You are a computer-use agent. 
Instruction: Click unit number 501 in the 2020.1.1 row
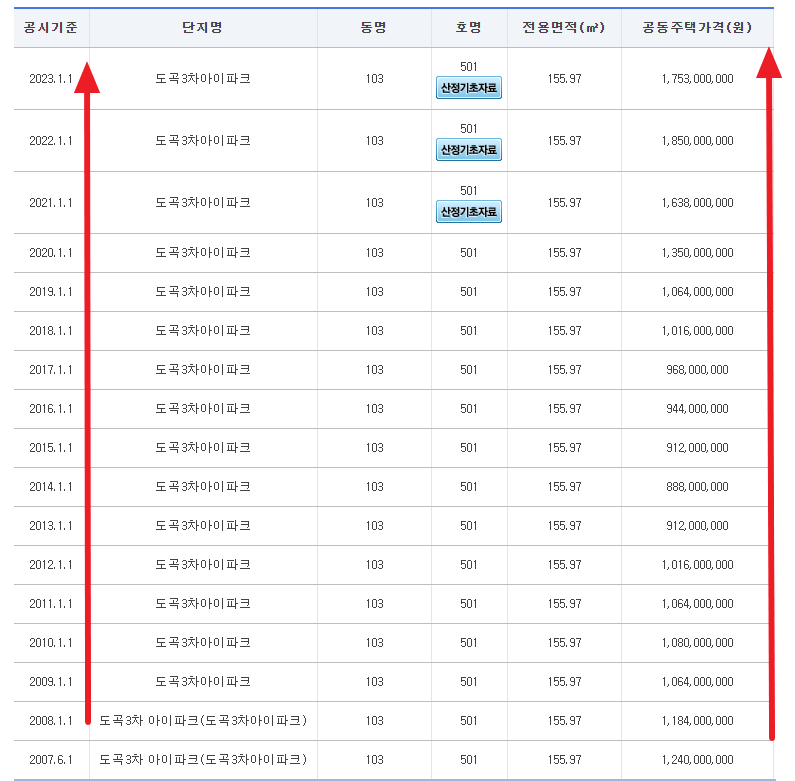click(468, 253)
